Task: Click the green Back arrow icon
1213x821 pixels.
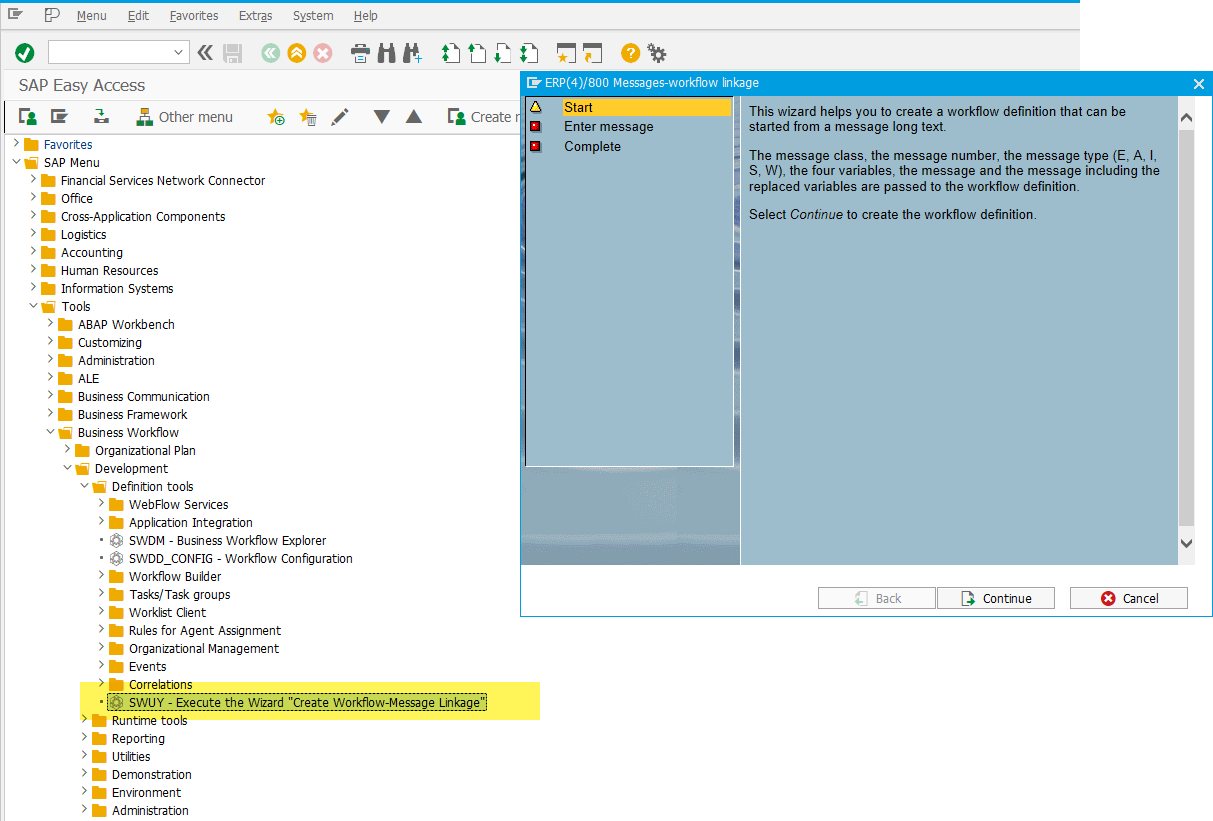Action: tap(270, 53)
